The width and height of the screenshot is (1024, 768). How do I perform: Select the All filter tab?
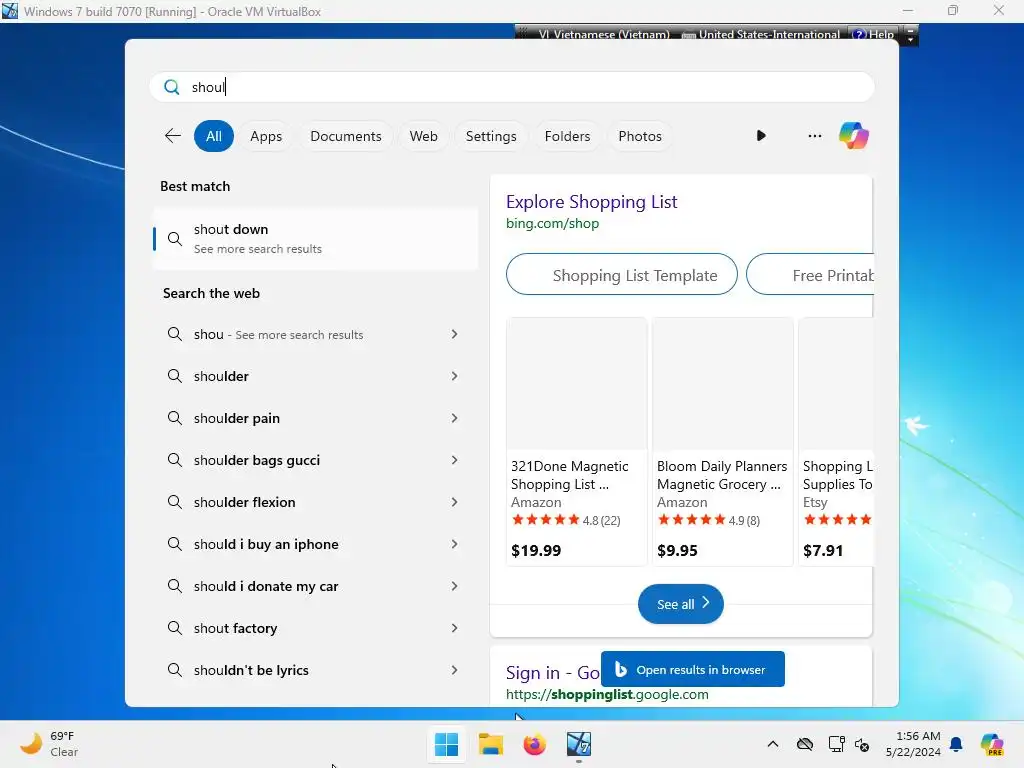[x=214, y=136]
